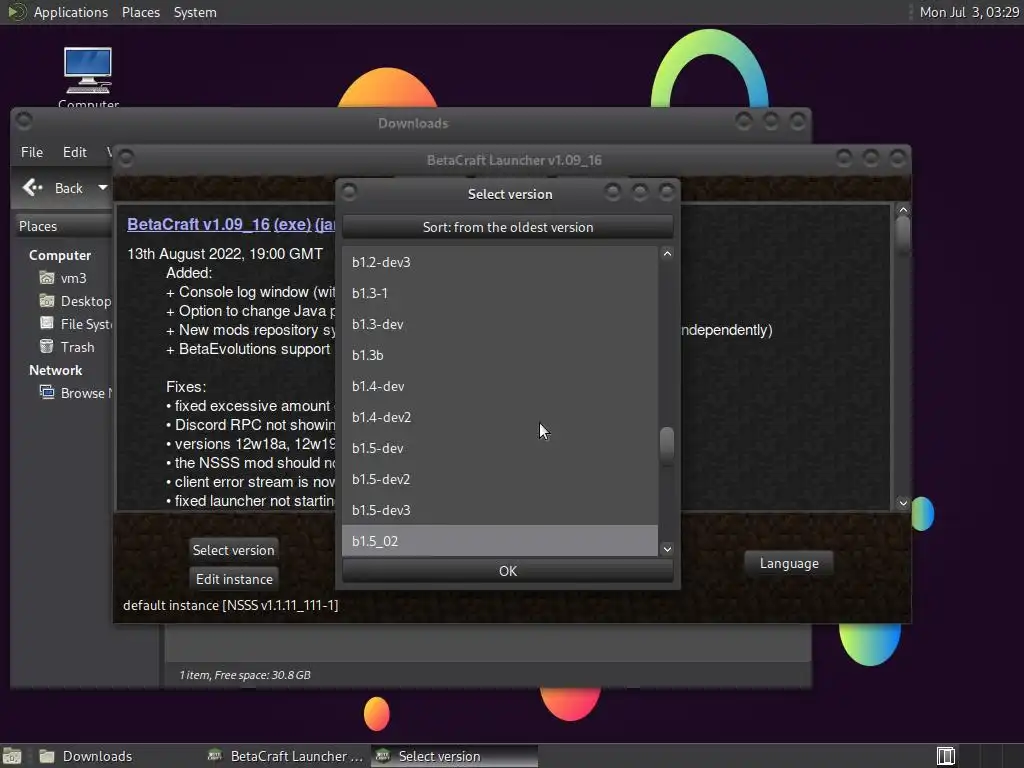Screen dimensions: 1024x768
Task: Click the Browse Network icon
Action: 46,392
